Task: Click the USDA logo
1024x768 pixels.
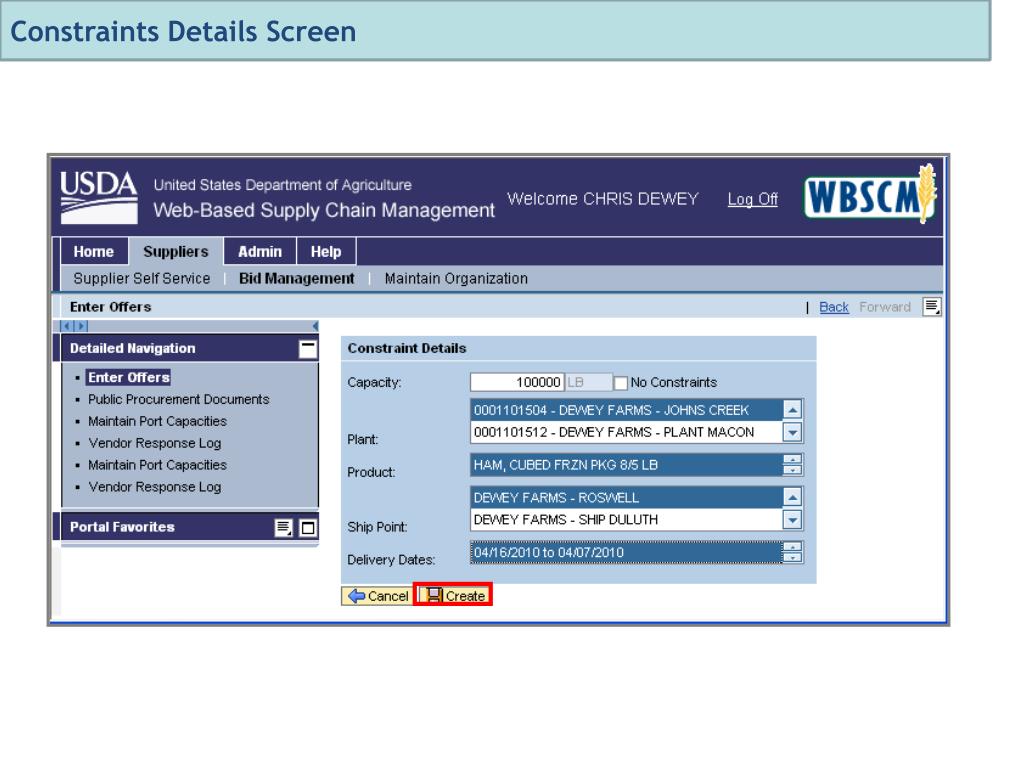Action: click(99, 197)
